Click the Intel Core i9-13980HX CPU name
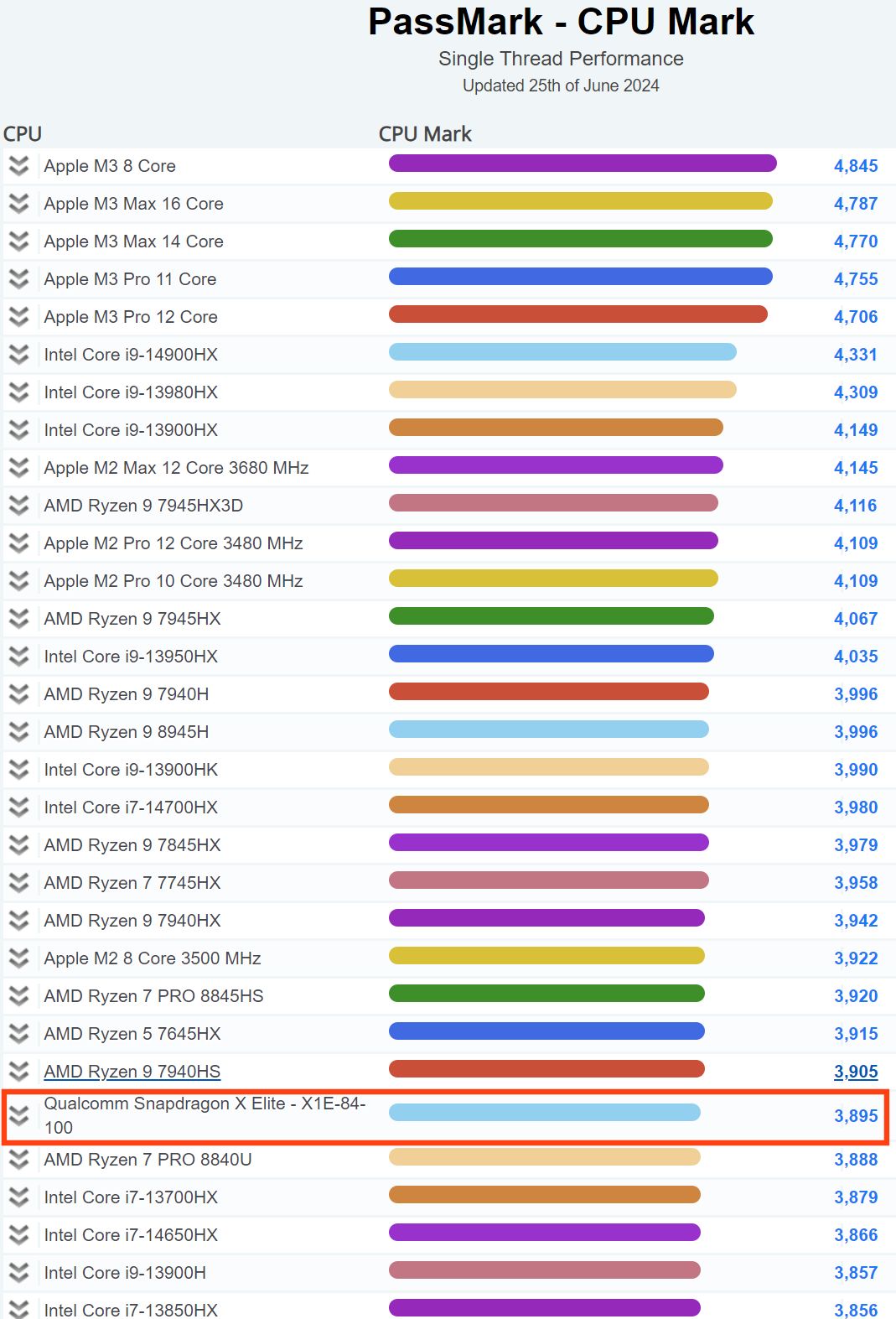The image size is (896, 1319). click(131, 392)
